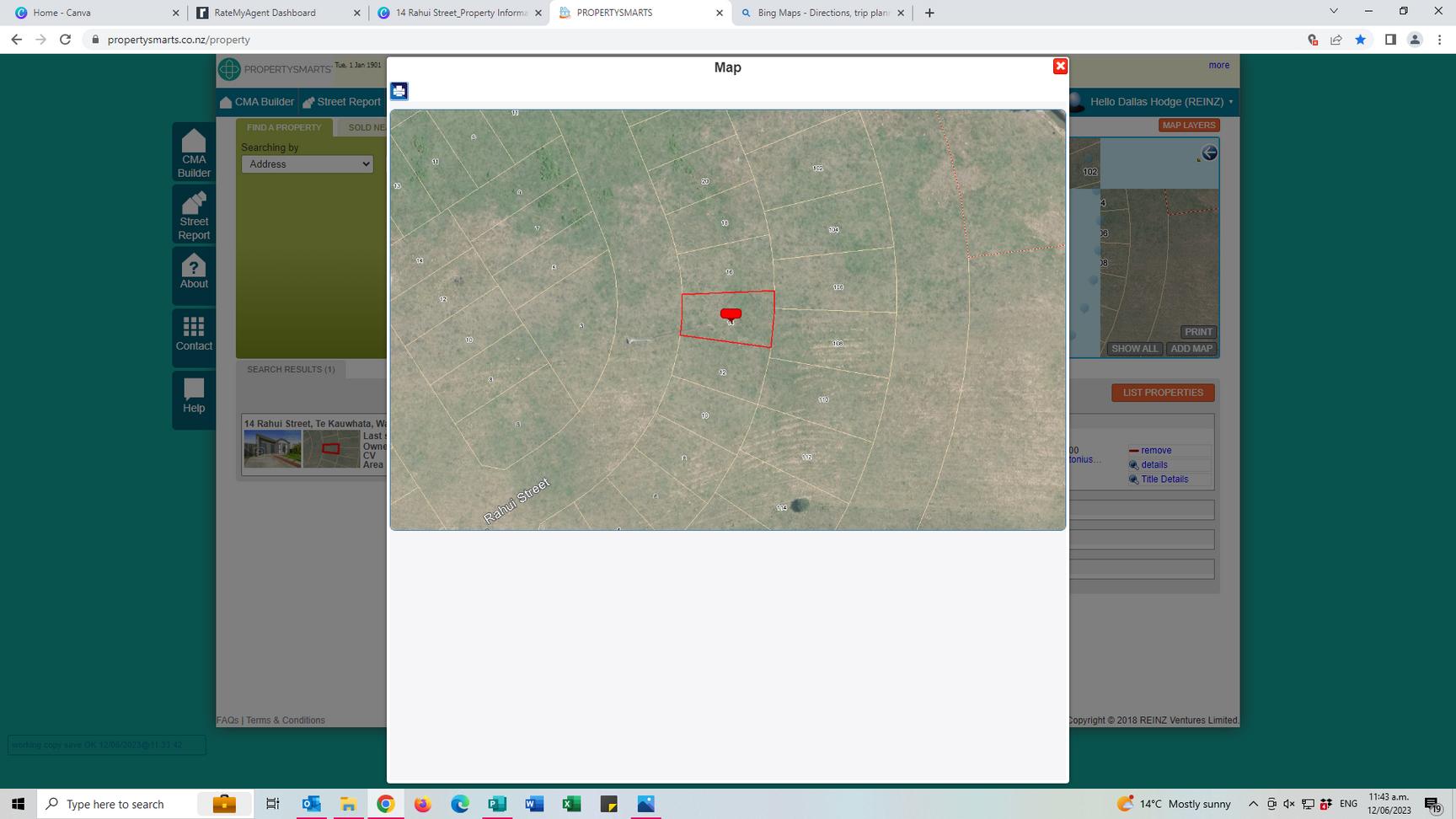The image size is (1456, 819).
Task: Click the map thumbnail in the search result
Action: tap(331, 448)
